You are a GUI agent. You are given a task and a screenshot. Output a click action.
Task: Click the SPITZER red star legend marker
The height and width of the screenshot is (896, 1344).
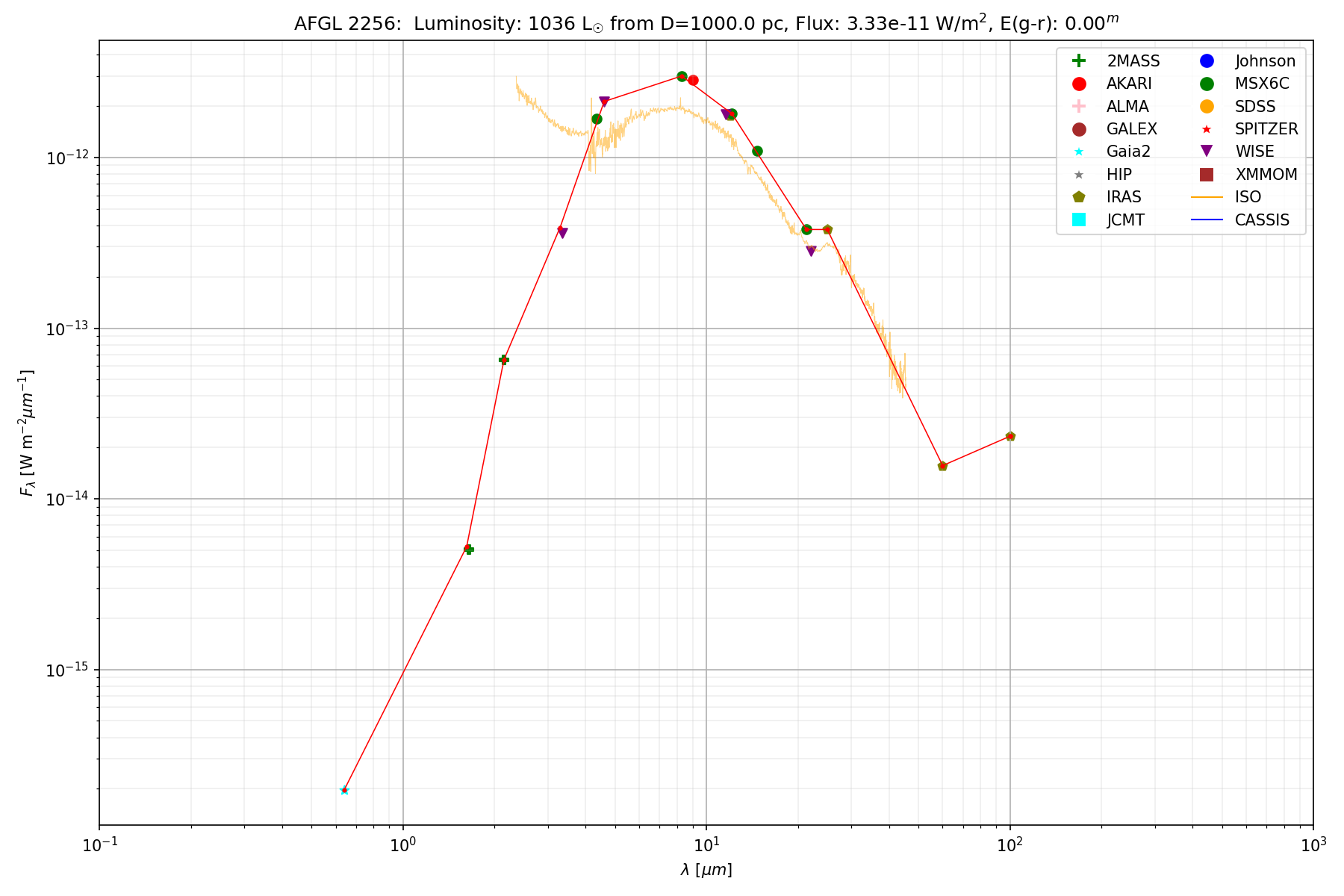click(1207, 129)
